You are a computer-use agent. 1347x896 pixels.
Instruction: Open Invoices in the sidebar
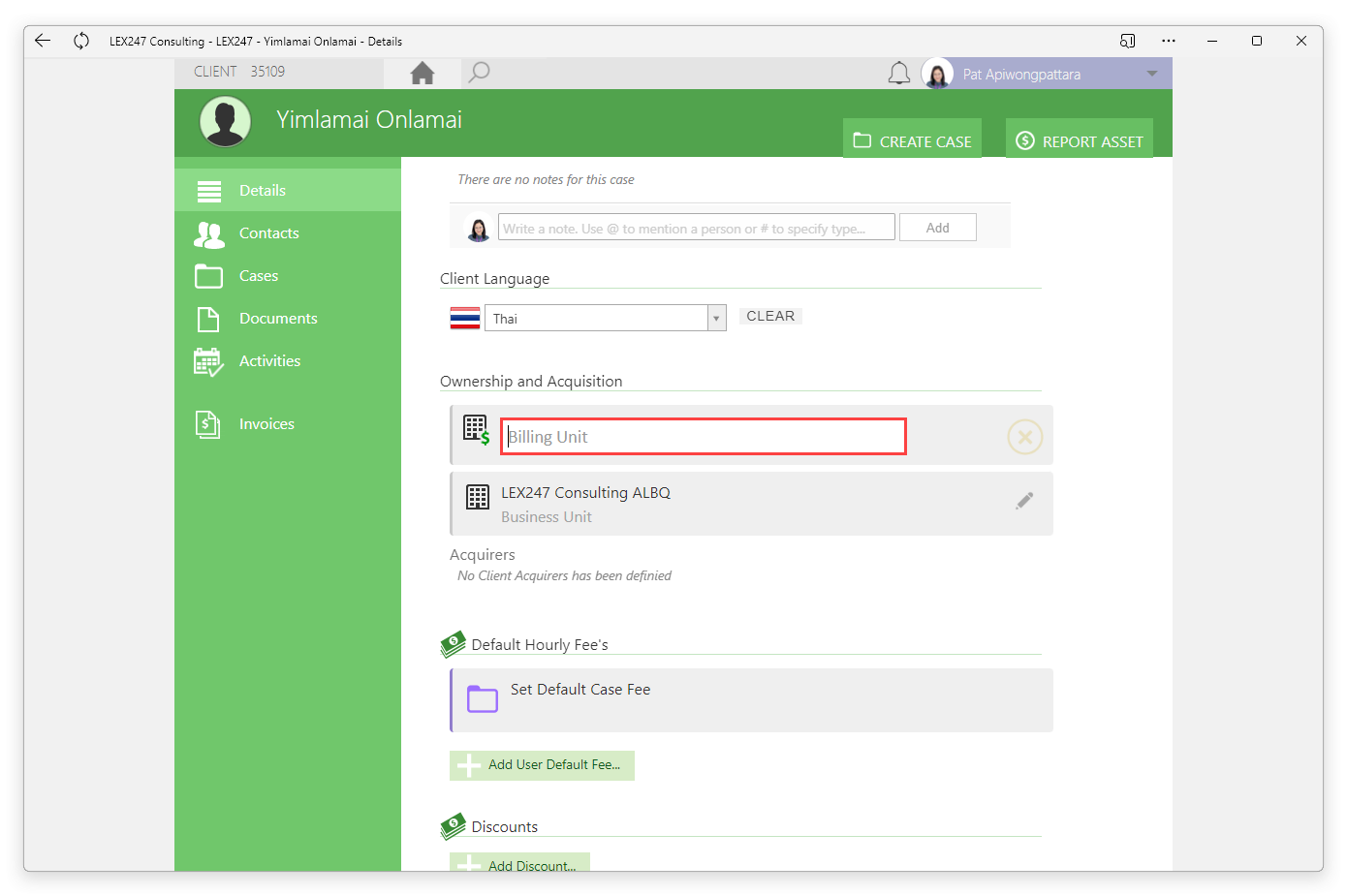click(288, 423)
